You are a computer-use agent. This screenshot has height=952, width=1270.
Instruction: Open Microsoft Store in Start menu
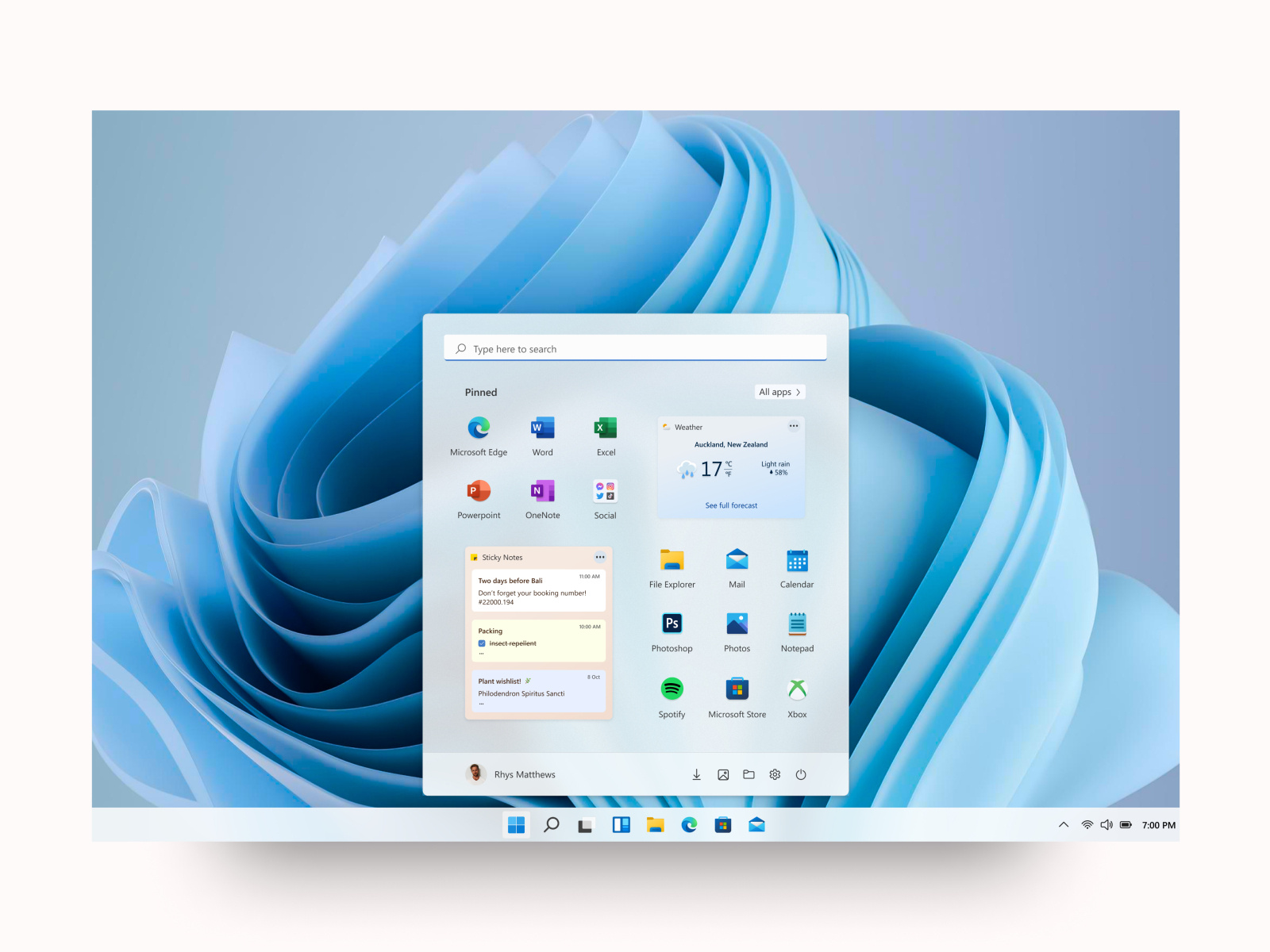[737, 698]
